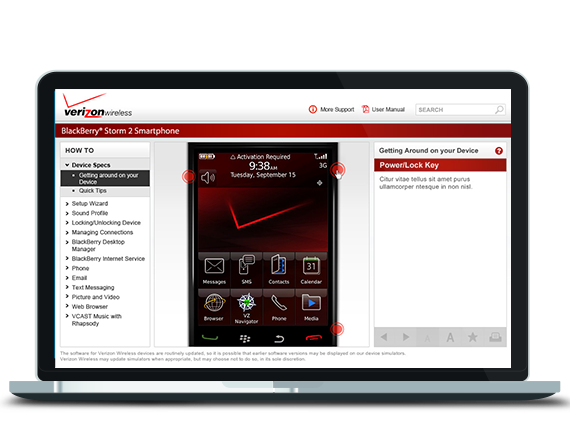Collapse the Device Specs section
The height and width of the screenshot is (434, 570).
pos(87,165)
